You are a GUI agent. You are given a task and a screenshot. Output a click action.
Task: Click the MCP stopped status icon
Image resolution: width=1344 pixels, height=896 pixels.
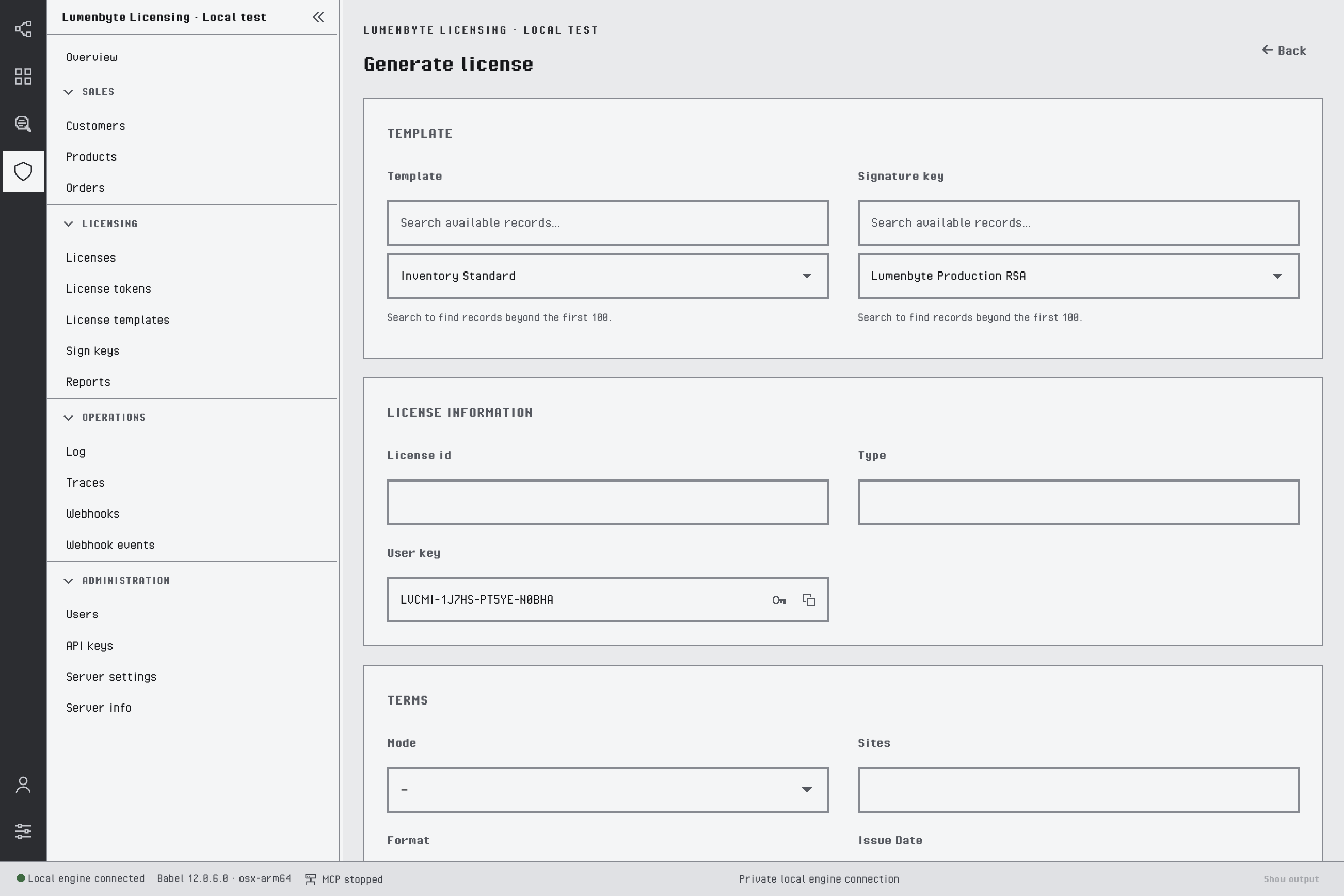310,879
